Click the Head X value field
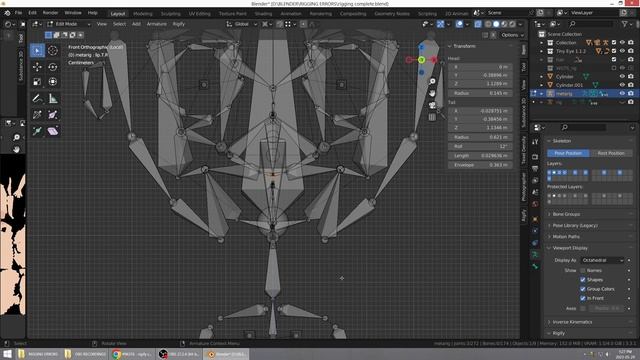 click(480, 67)
